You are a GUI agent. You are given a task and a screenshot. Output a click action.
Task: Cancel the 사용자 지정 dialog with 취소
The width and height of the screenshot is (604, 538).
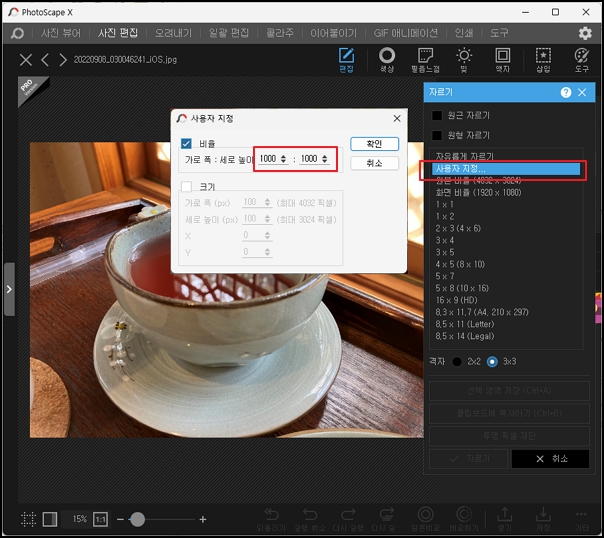(374, 163)
